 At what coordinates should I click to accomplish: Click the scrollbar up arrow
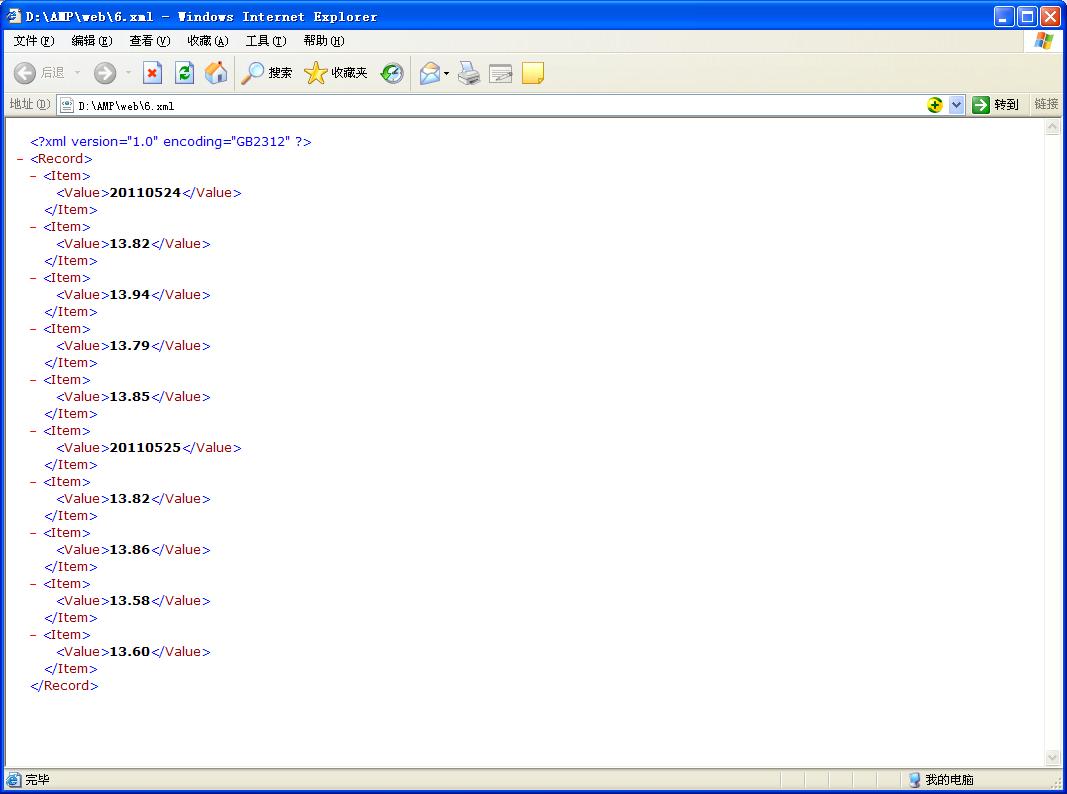click(1052, 127)
